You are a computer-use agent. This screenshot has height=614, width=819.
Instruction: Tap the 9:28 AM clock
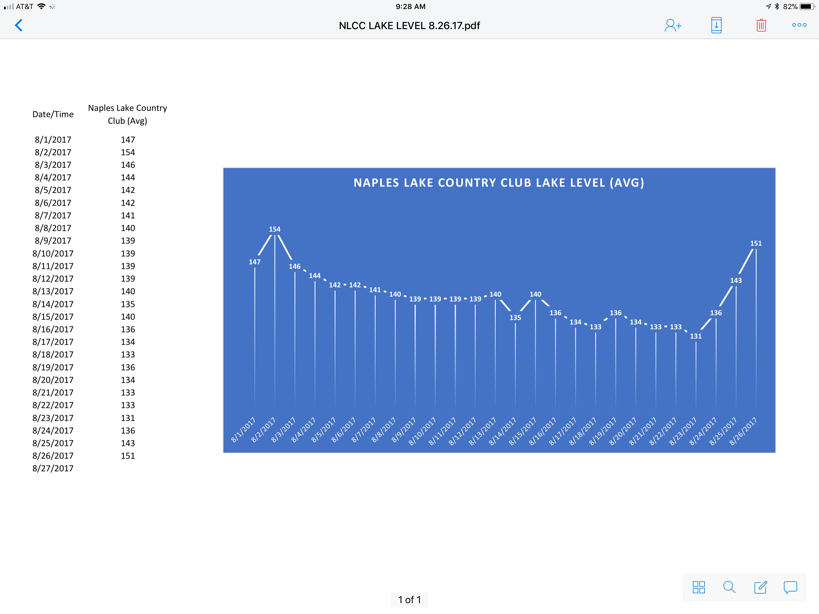coord(410,6)
